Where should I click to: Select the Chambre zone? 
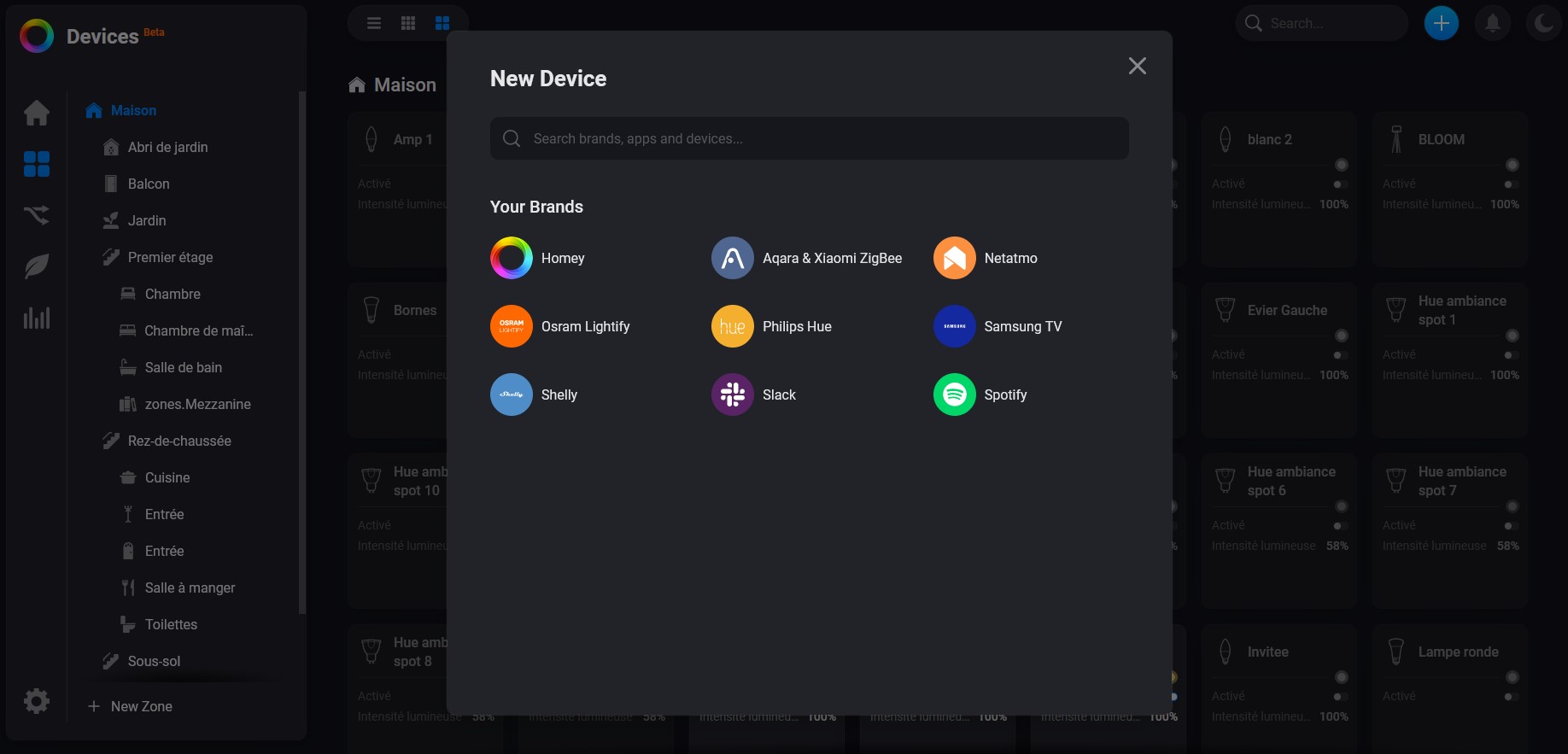point(173,294)
